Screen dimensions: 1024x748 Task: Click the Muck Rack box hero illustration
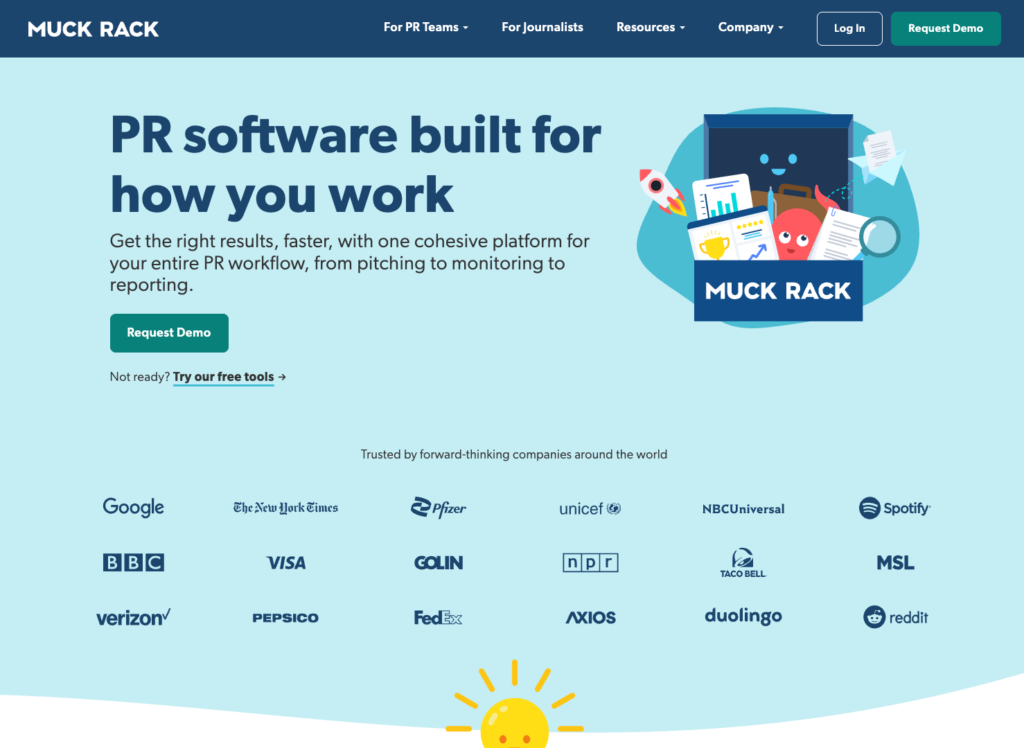[777, 218]
